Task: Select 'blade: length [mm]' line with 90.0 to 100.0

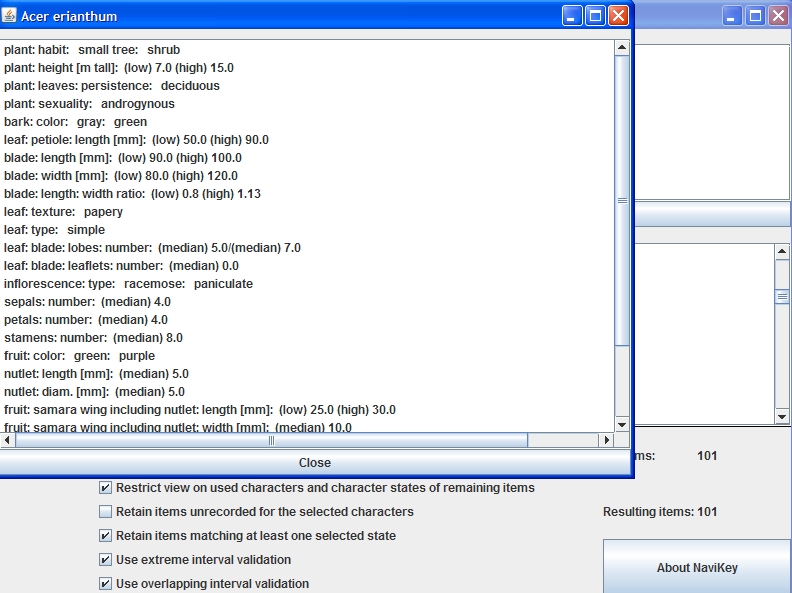Action: [123, 158]
